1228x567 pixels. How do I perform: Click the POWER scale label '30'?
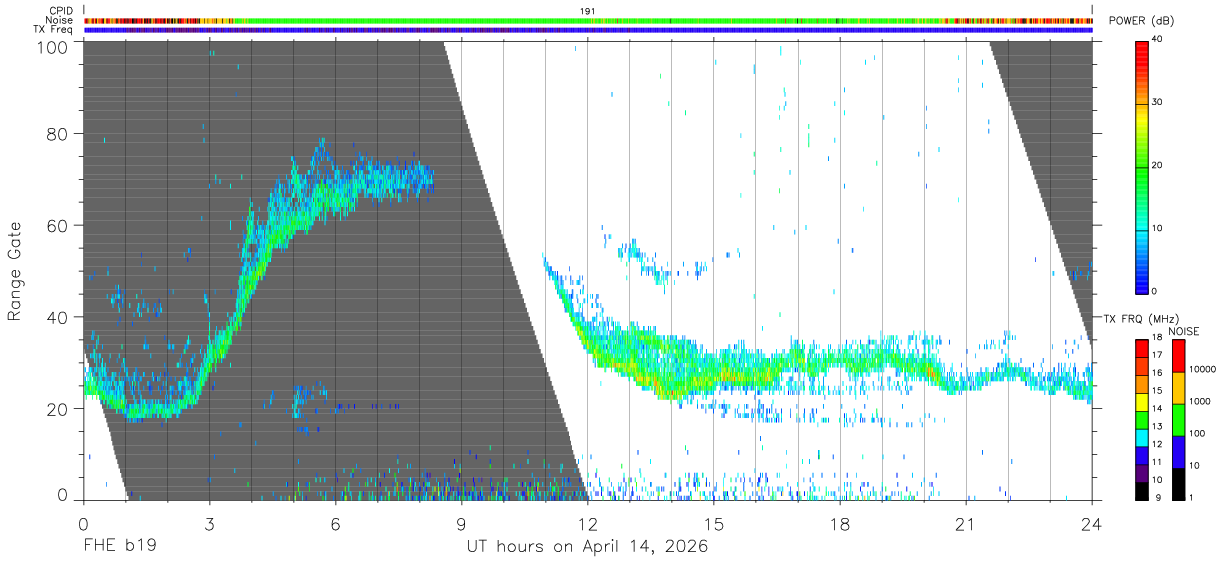click(x=1157, y=103)
